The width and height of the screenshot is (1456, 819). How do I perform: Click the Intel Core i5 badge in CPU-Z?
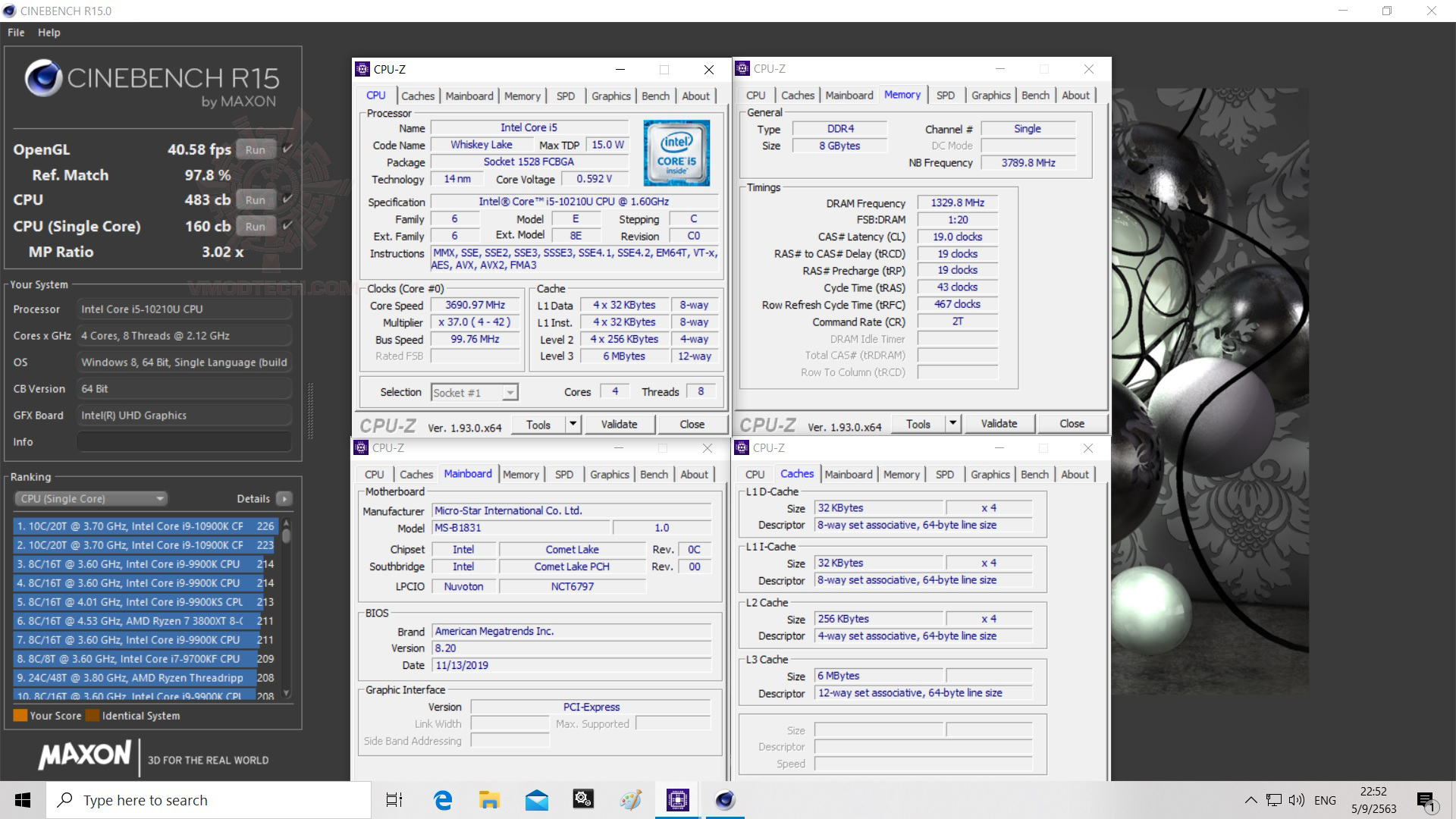[x=675, y=152]
